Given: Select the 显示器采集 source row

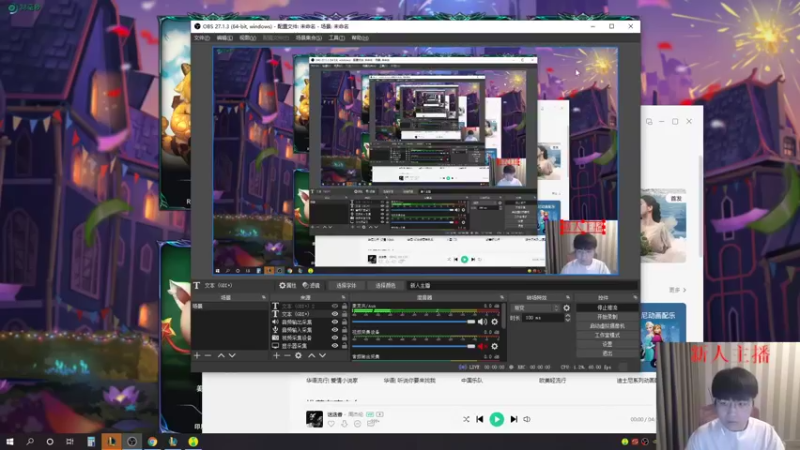Looking at the screenshot, I should tap(309, 346).
